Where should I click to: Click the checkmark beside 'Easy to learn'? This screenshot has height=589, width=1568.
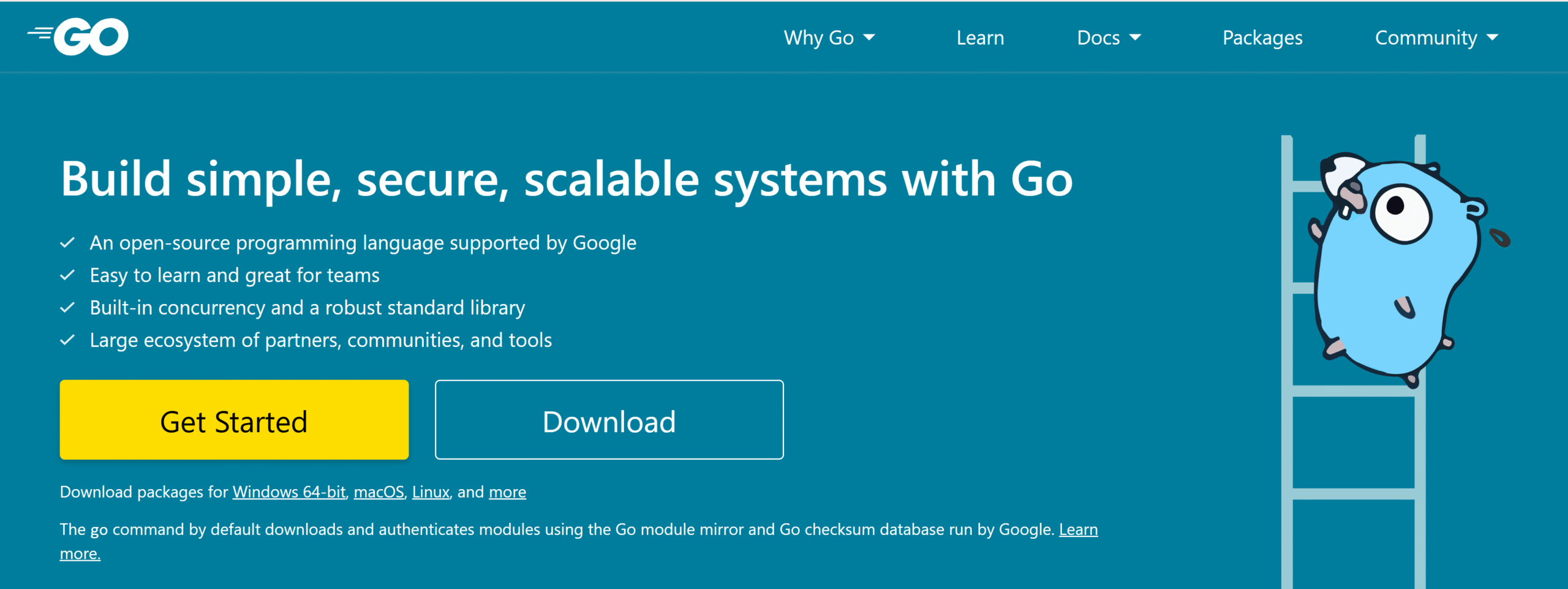point(67,276)
